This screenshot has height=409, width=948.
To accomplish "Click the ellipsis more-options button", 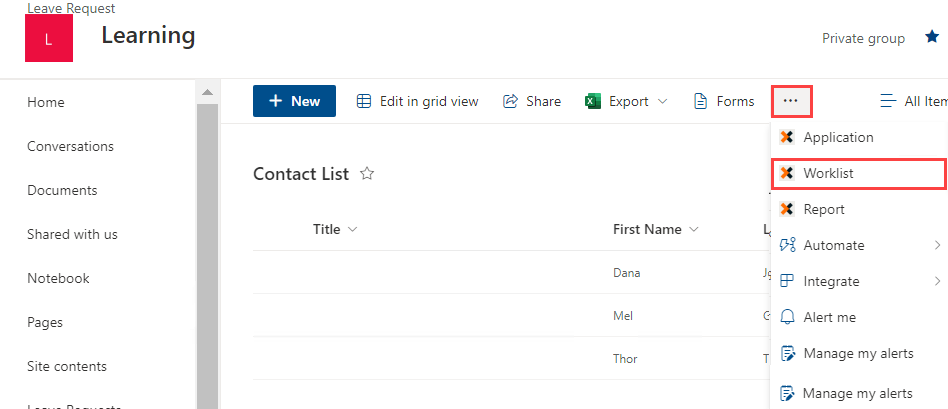I will pos(791,101).
